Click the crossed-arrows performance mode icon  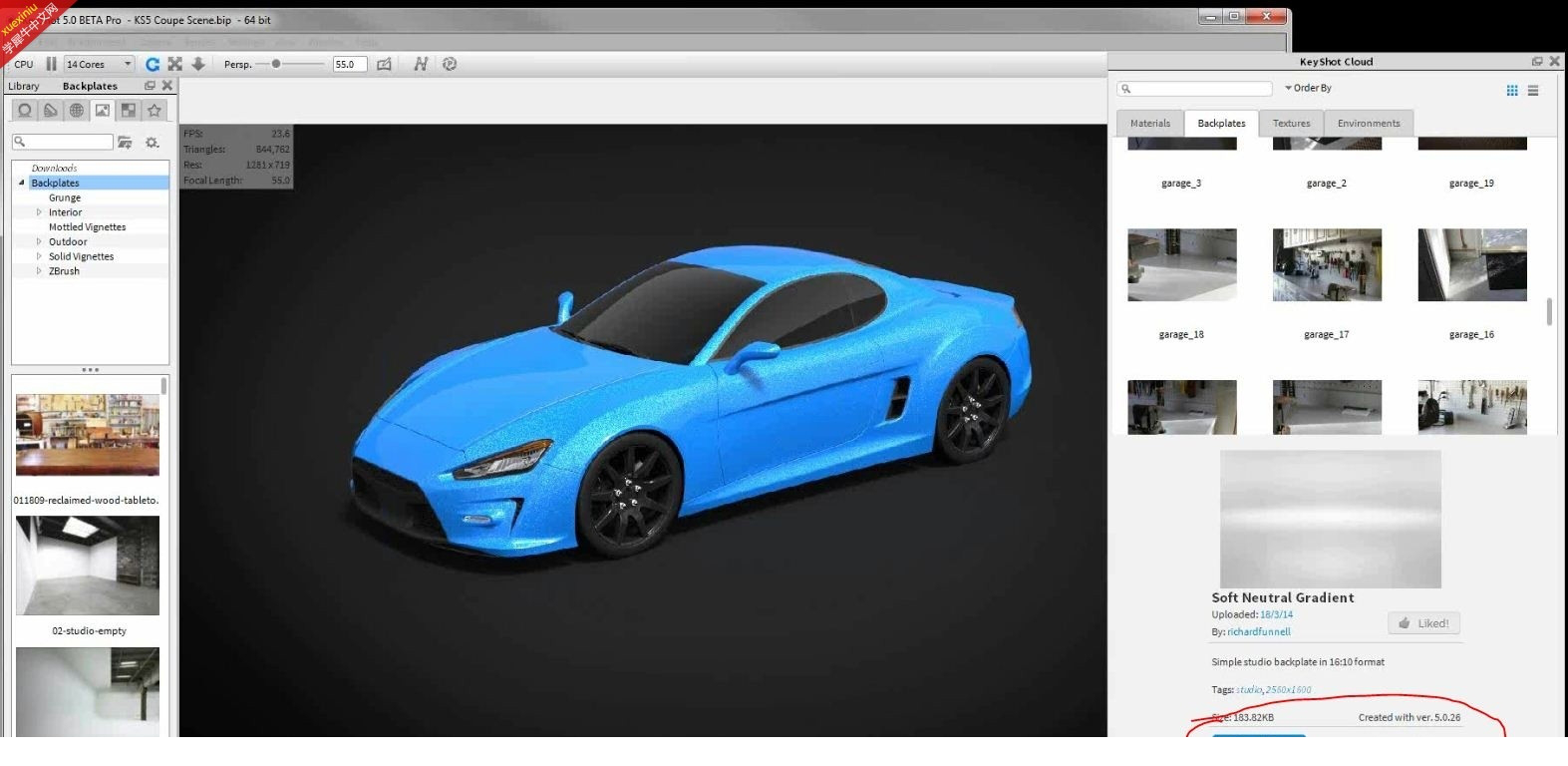point(175,64)
